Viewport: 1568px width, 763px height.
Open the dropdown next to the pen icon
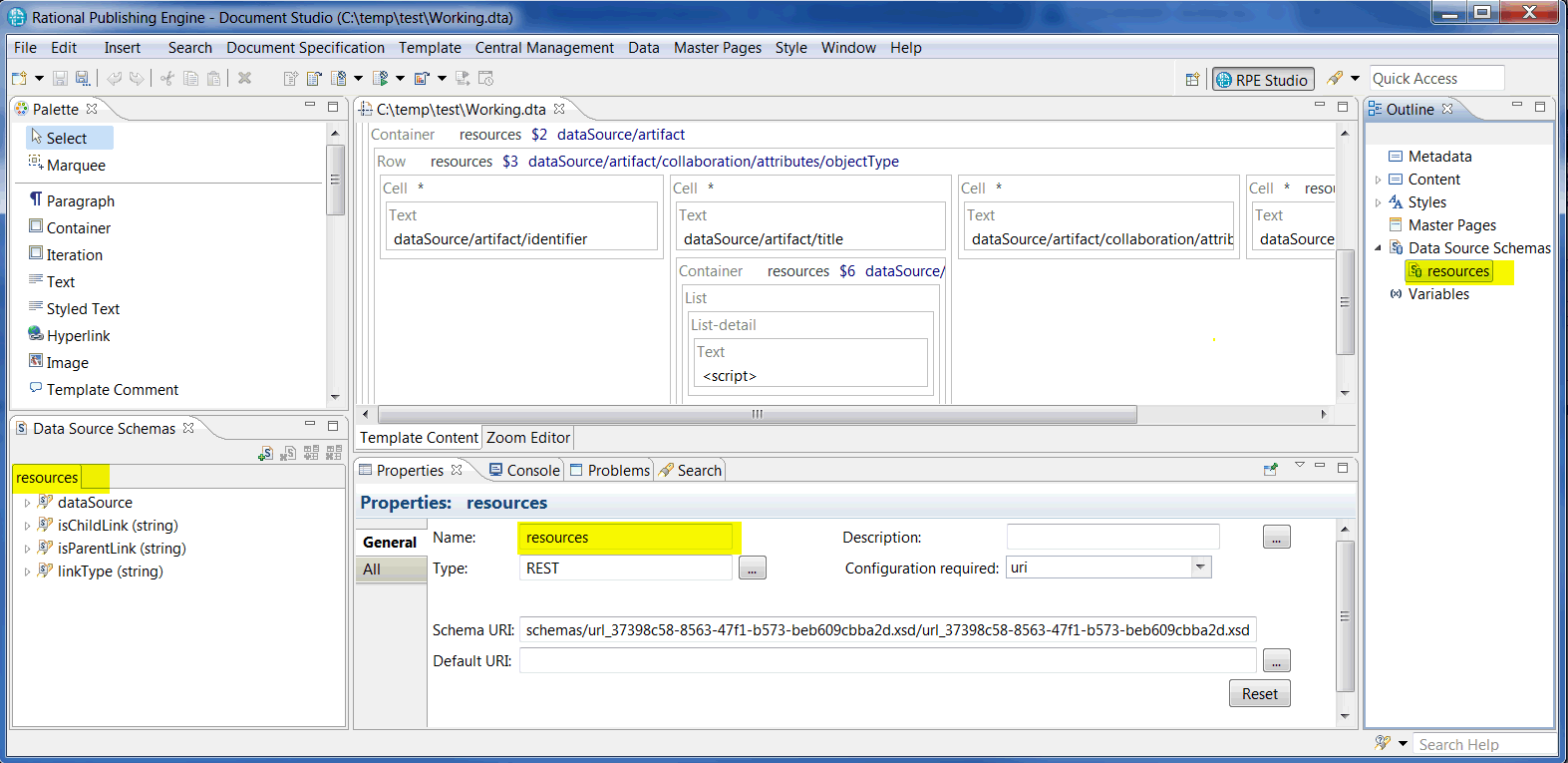1355,79
